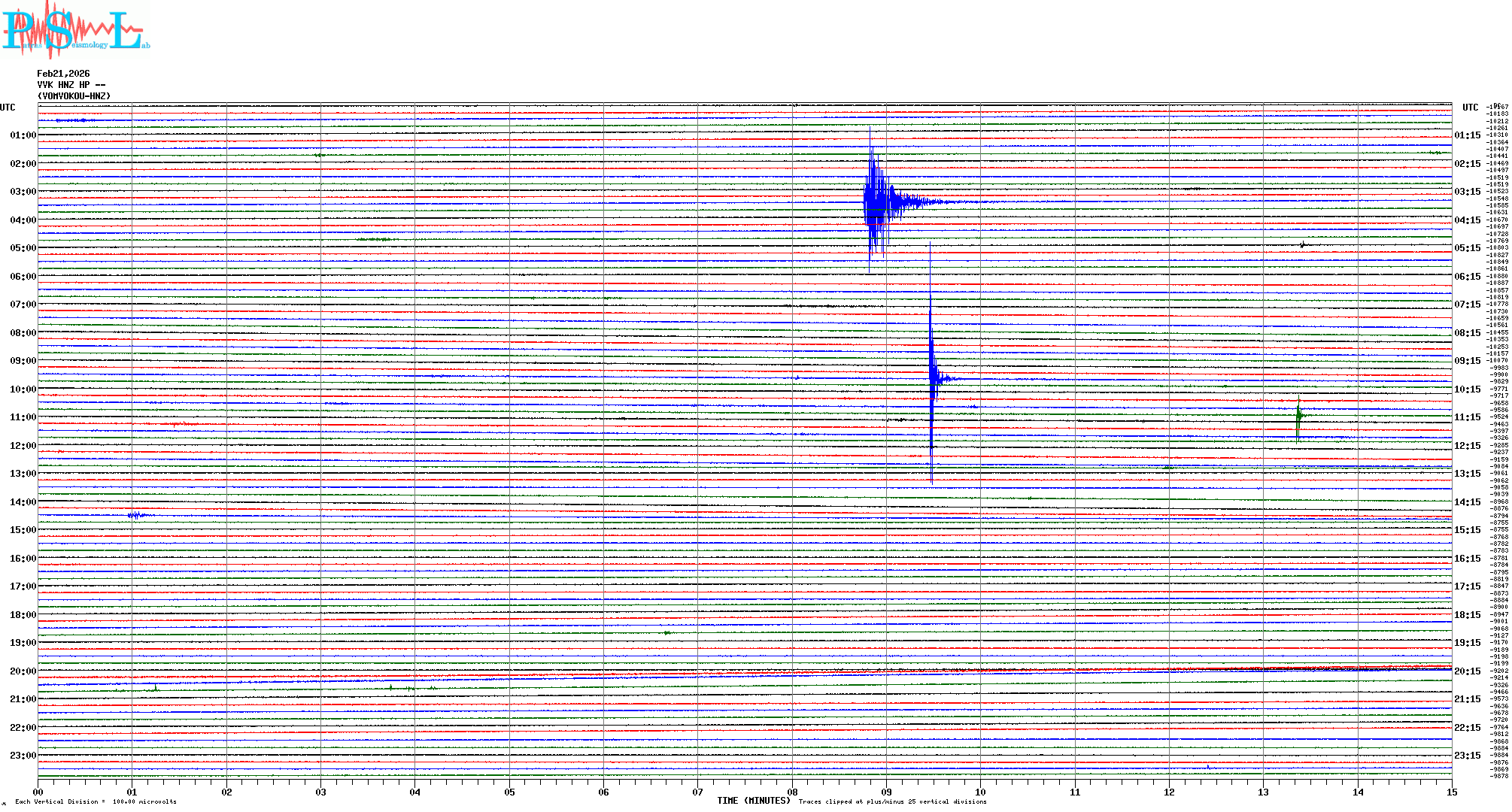Viewport: 1512px width, 812px height.
Task: Click the (VOMVOKOU-HNZ) station name
Action: tap(74, 96)
